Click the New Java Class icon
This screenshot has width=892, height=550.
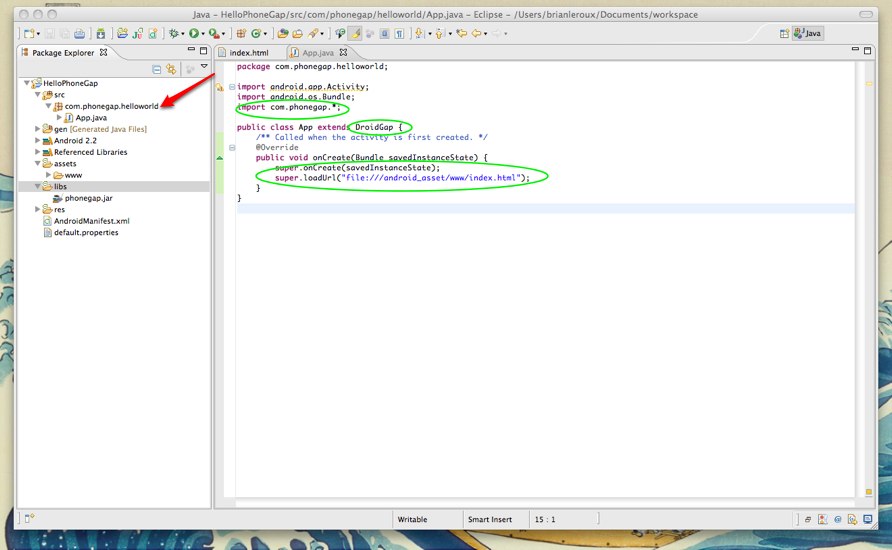tap(256, 34)
